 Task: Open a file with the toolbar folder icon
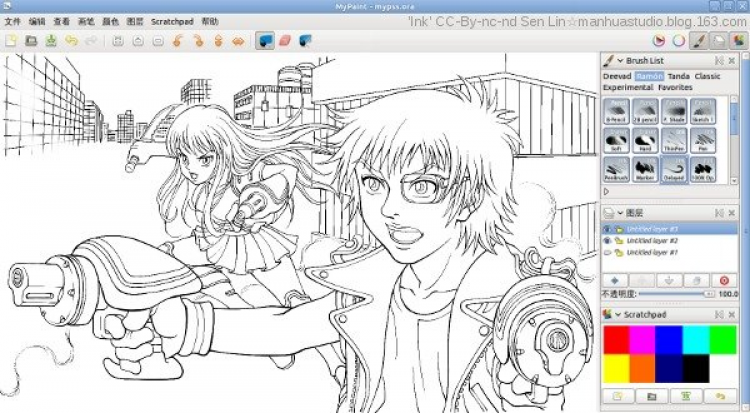coord(31,41)
